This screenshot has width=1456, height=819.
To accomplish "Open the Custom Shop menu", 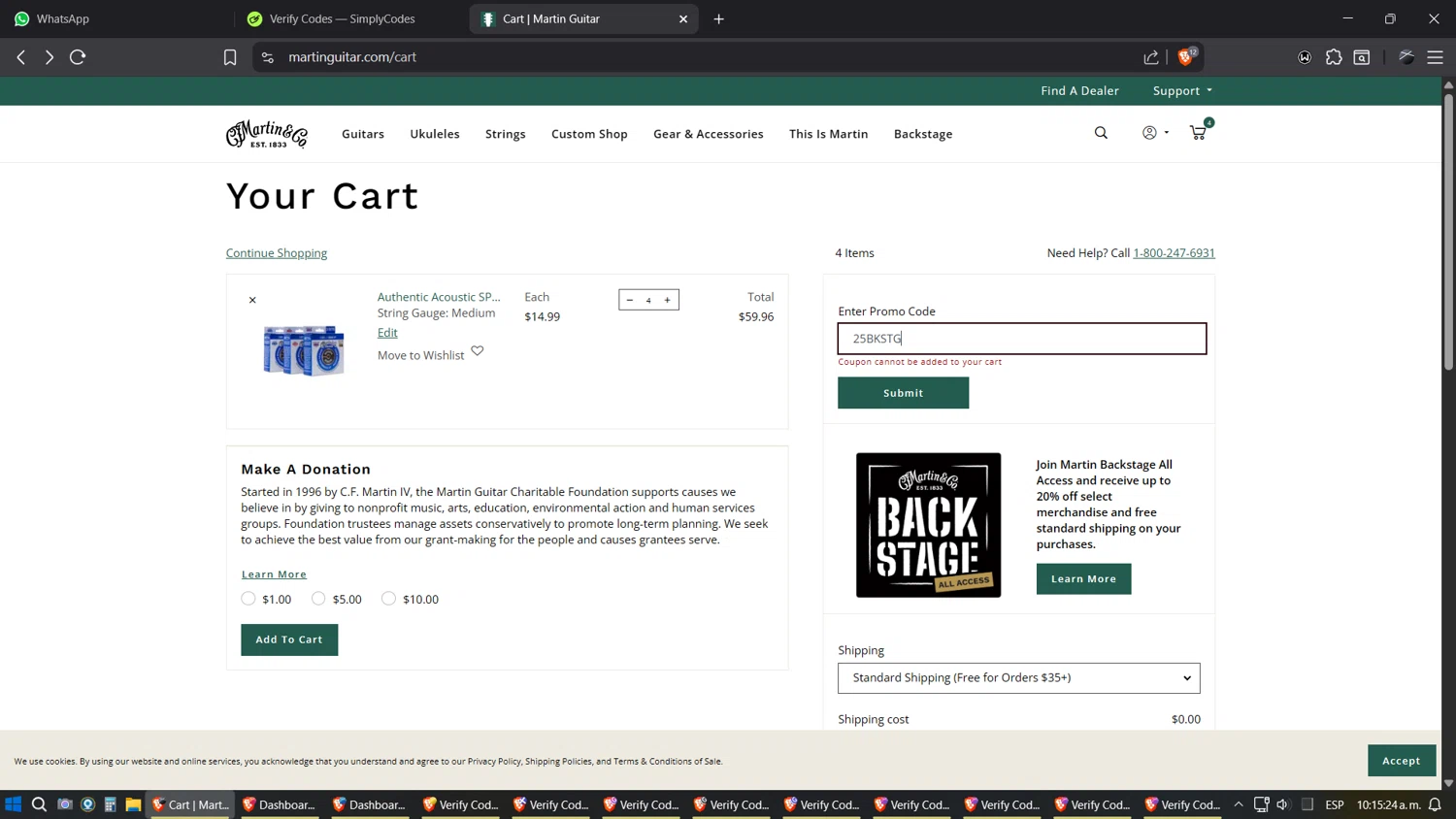I will pos(589,134).
